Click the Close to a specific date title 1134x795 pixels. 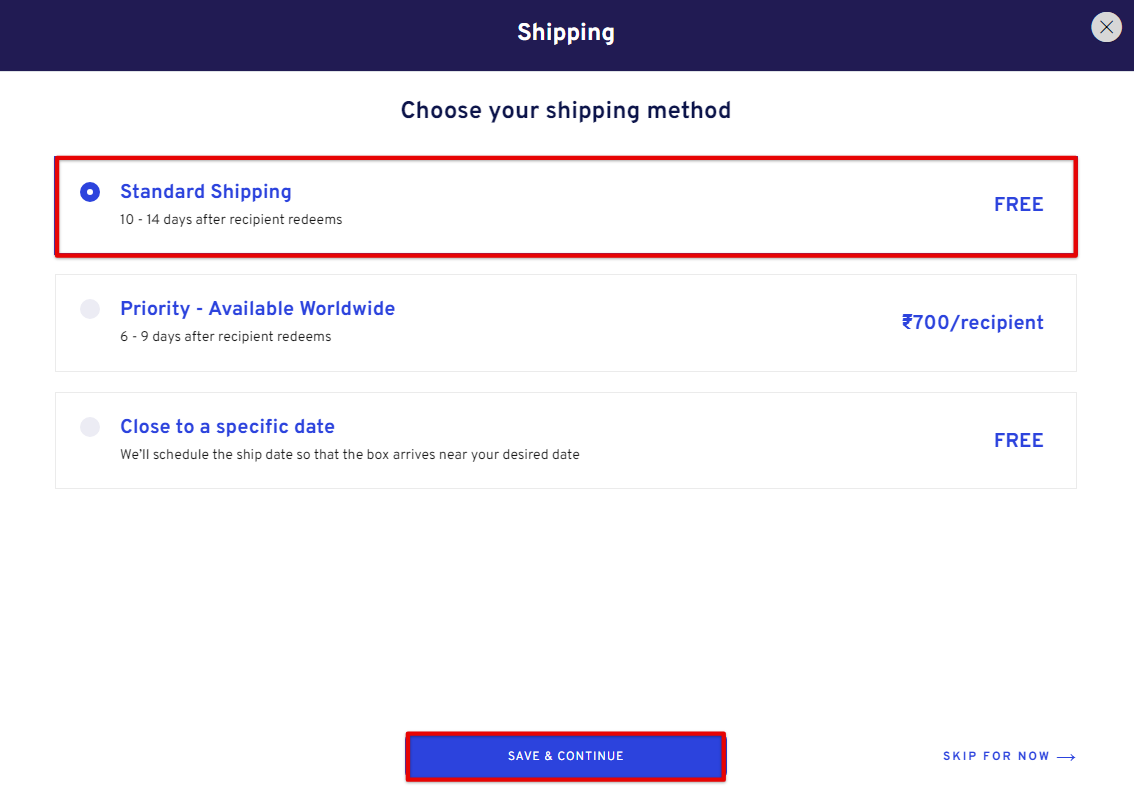[x=227, y=427]
